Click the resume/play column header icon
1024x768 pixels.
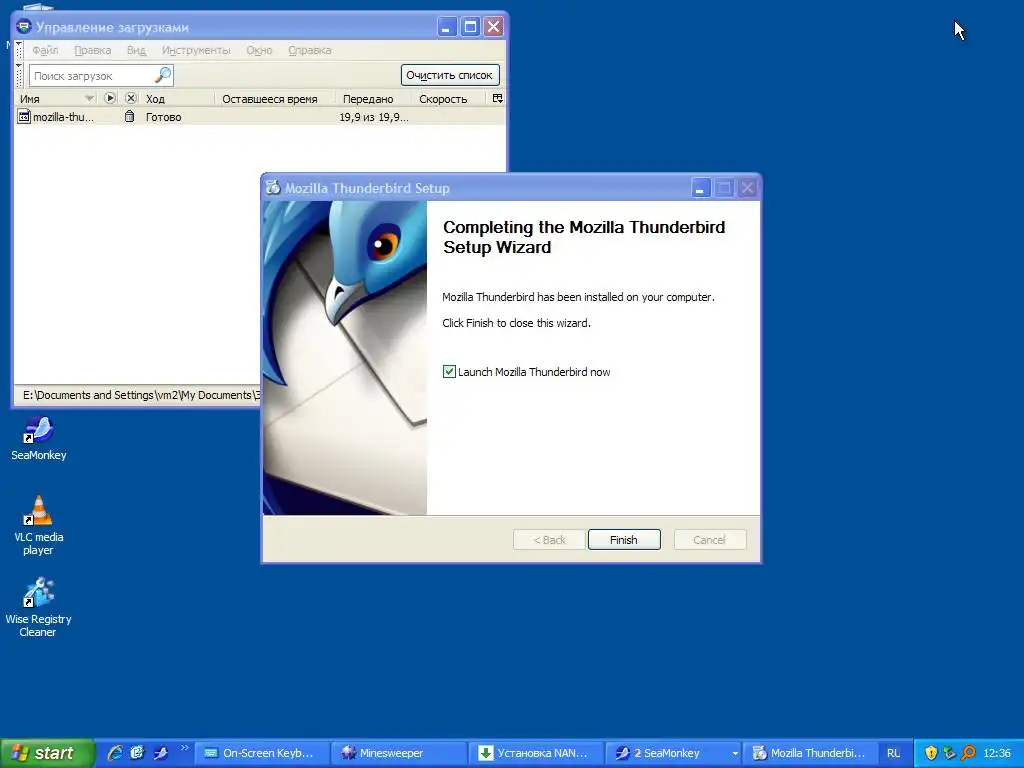click(110, 98)
